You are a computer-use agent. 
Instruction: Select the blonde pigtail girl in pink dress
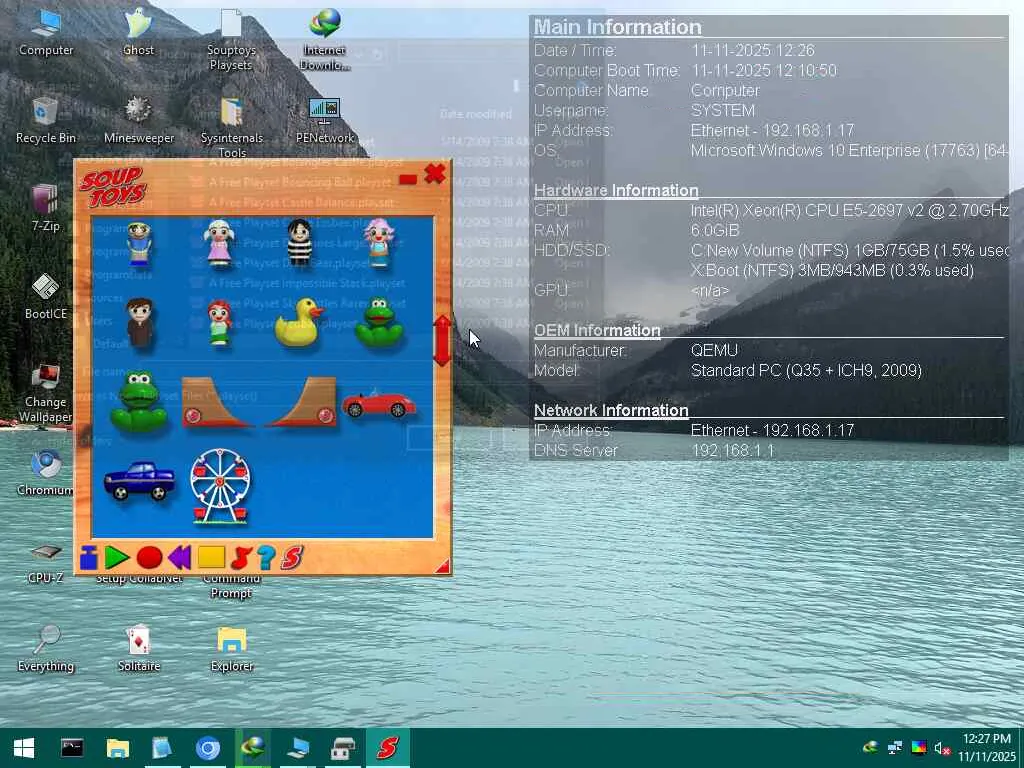(219, 243)
